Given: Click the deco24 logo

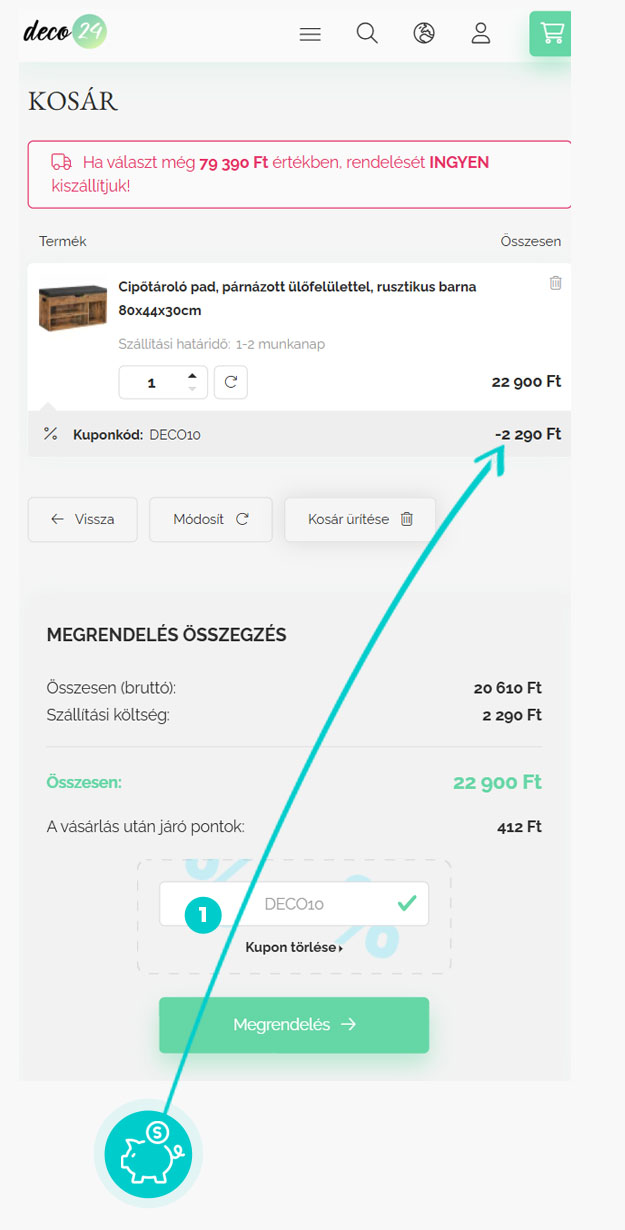Looking at the screenshot, I should [x=65, y=31].
